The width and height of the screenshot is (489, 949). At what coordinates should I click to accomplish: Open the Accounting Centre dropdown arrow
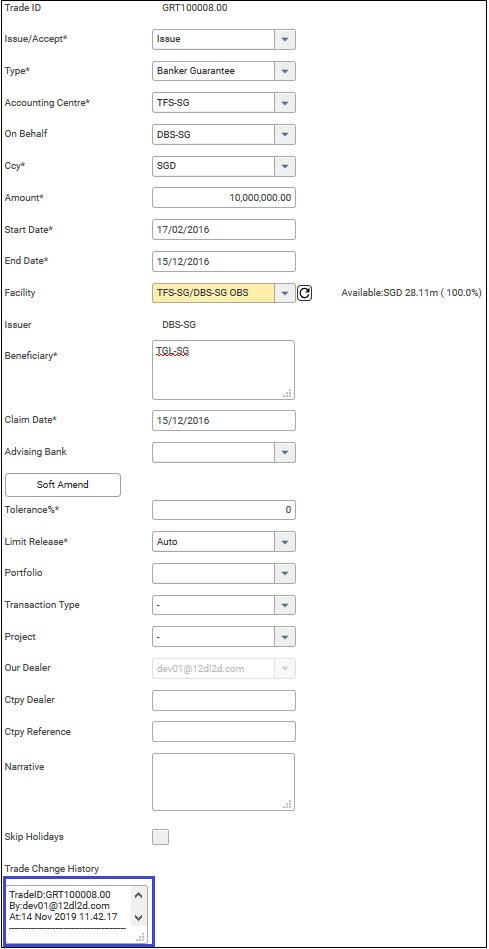[x=285, y=103]
